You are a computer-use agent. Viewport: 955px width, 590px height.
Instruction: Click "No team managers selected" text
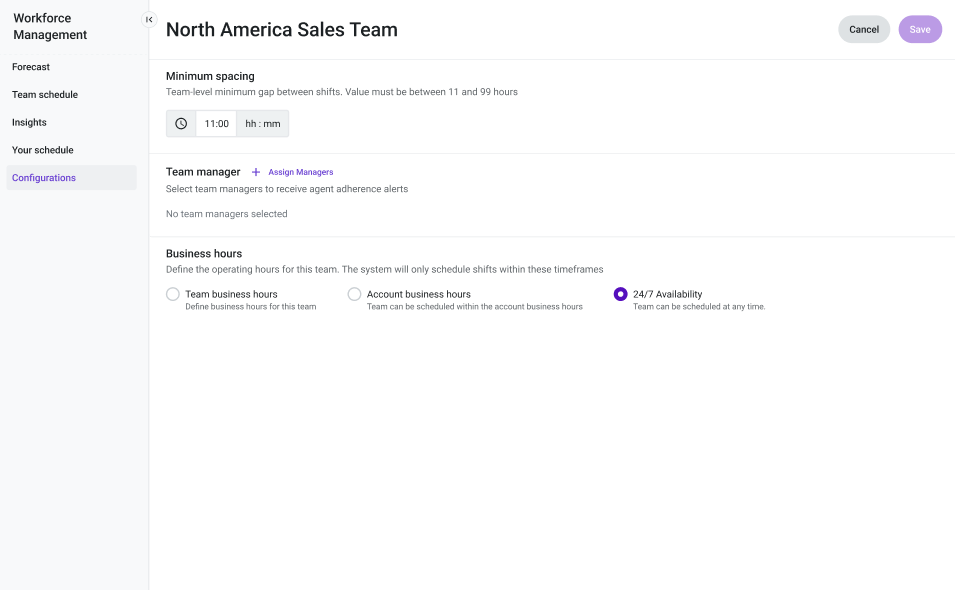tap(227, 214)
